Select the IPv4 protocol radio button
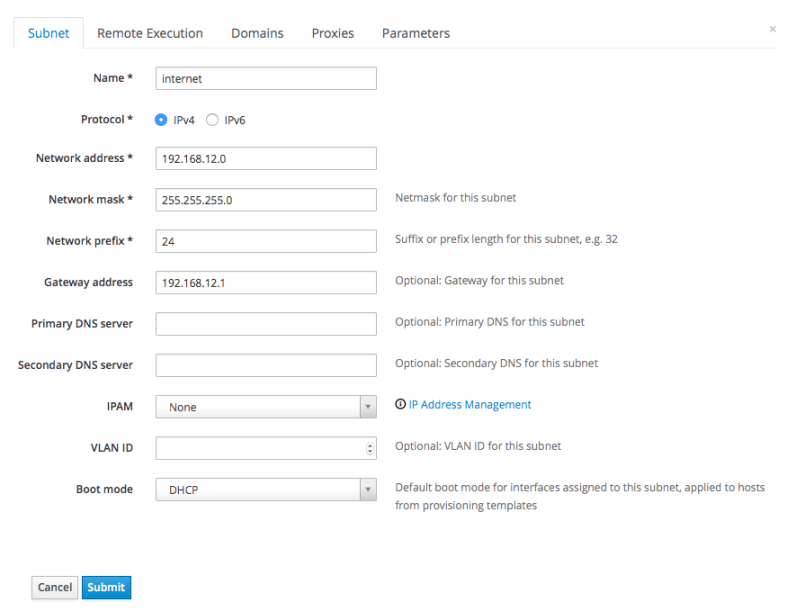This screenshot has width=787, height=611. [161, 120]
